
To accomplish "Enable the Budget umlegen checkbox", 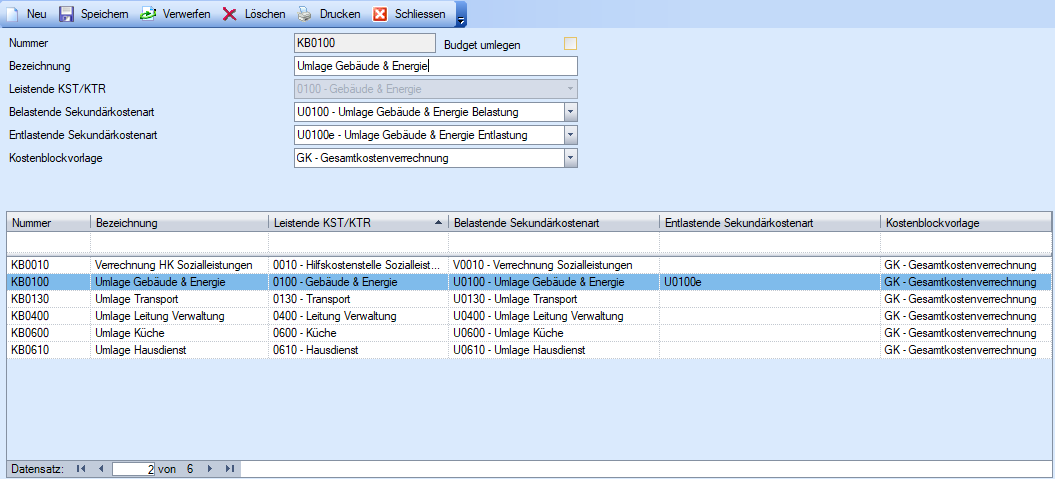I will pos(571,44).
